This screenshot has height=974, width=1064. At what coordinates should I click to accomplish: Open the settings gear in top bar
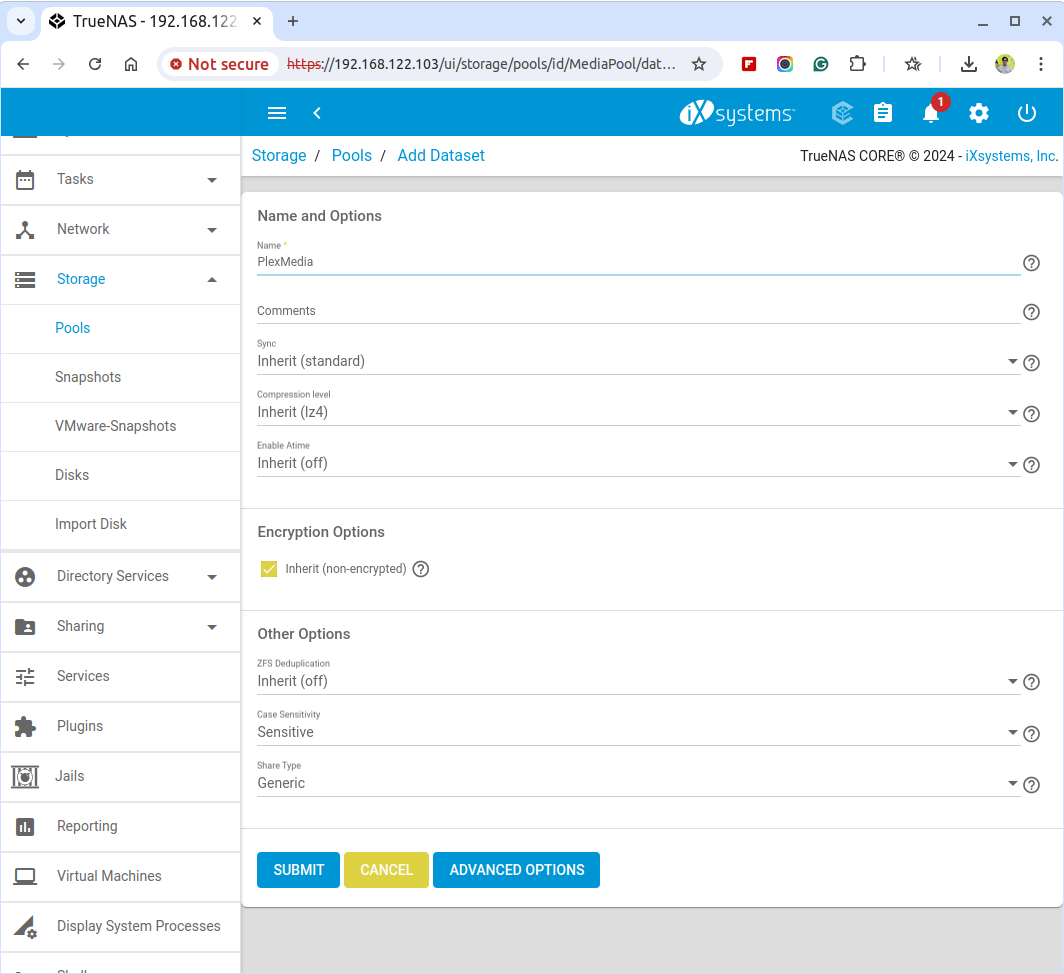click(x=978, y=113)
